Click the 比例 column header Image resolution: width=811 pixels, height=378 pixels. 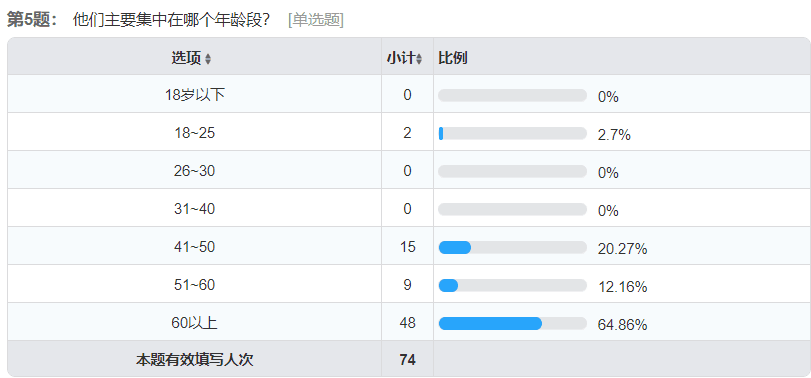(x=453, y=58)
